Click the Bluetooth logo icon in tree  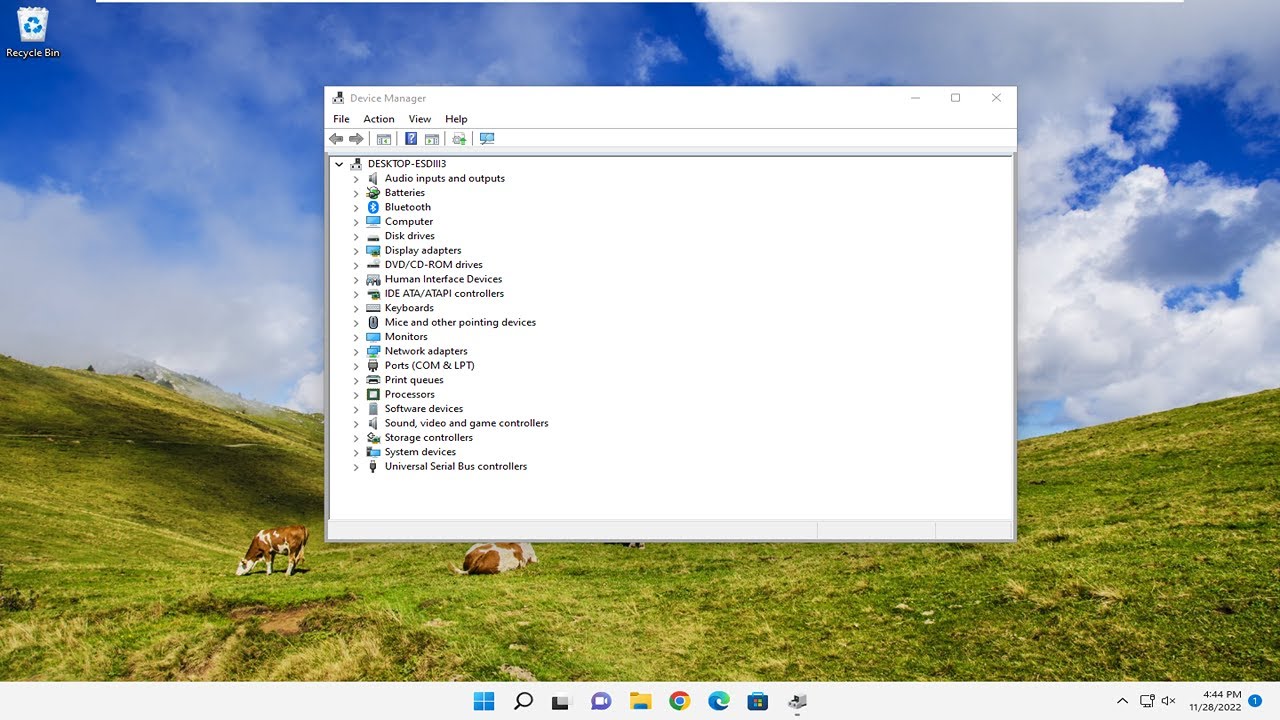[x=373, y=207]
